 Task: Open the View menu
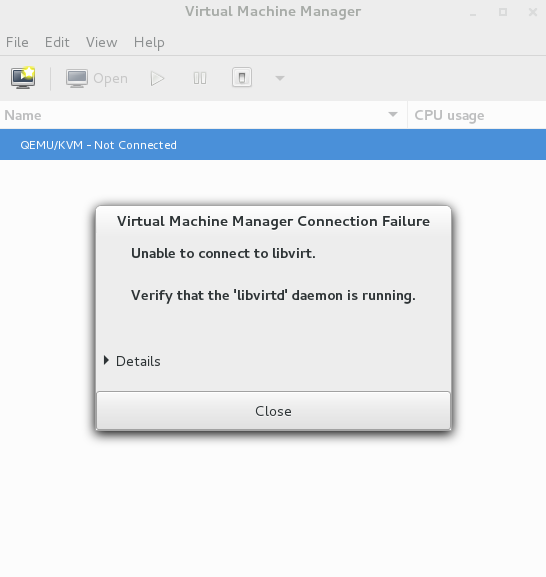coord(102,42)
